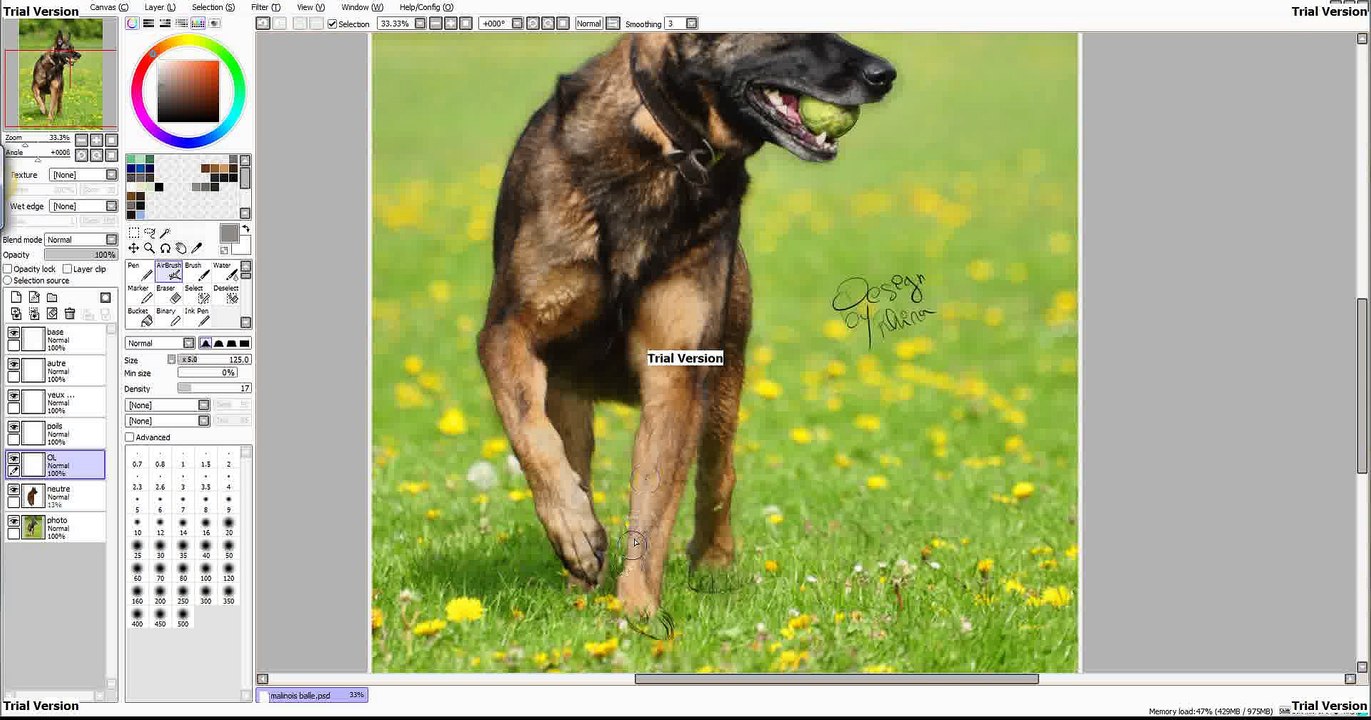
Task: Activate the move layer tool
Action: point(133,248)
